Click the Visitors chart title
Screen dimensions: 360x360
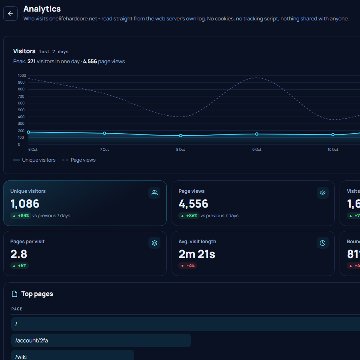coord(24,51)
